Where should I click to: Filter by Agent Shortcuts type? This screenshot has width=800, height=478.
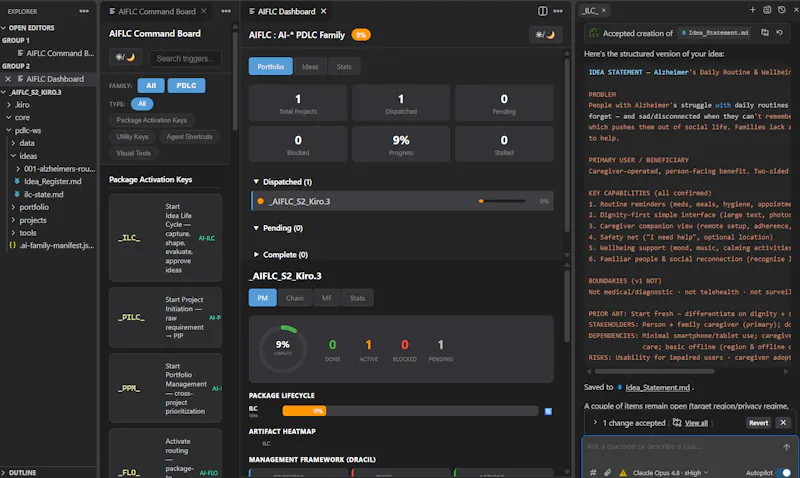[189, 136]
